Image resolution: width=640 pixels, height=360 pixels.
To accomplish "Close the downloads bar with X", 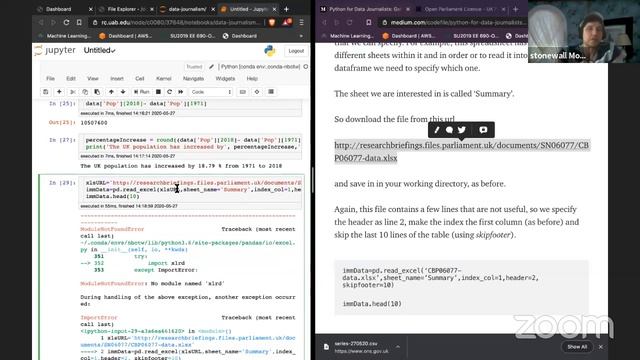I will (x=601, y=347).
